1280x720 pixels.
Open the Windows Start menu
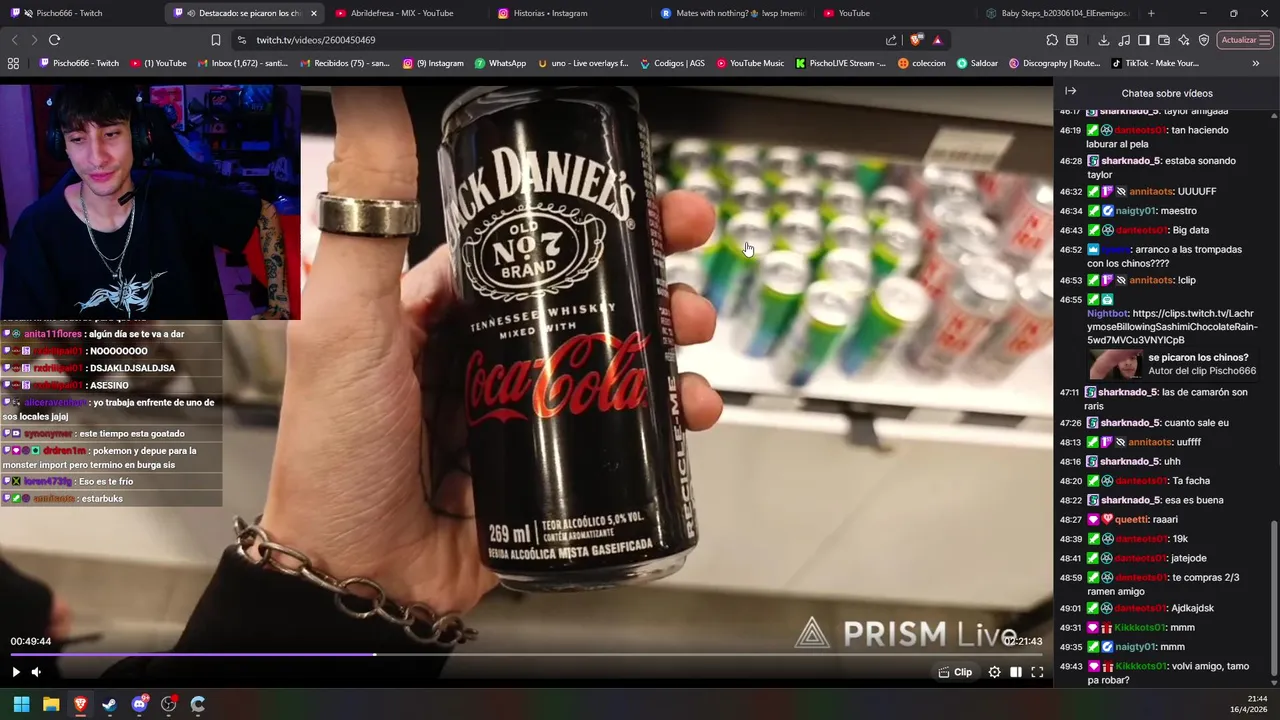[21, 704]
